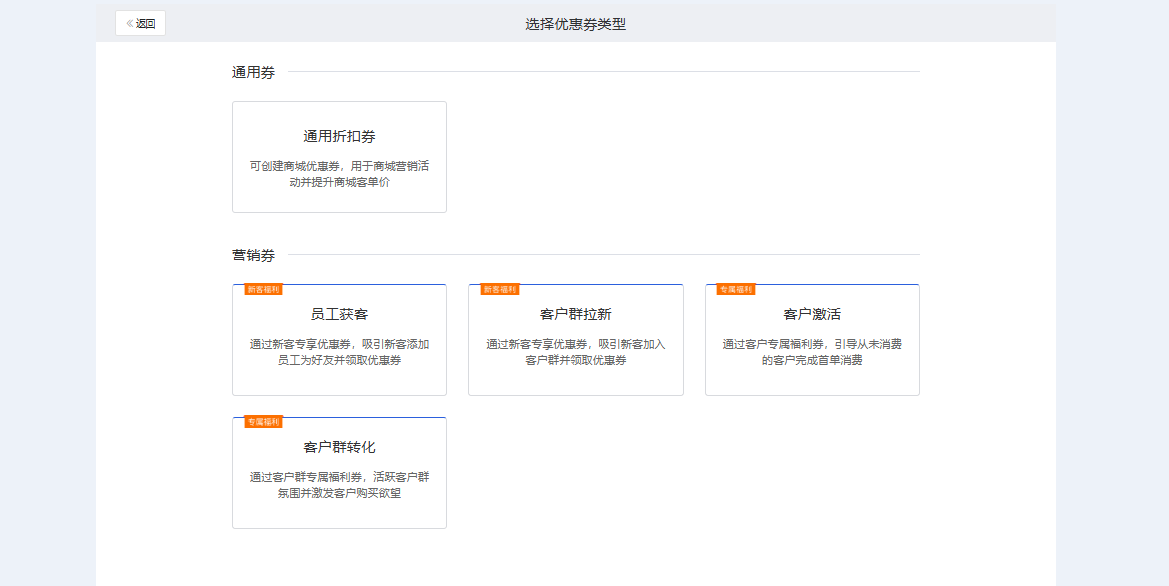The image size is (1169, 586).
Task: Click the description under 客户群拉新
Action: pyautogui.click(x=576, y=352)
